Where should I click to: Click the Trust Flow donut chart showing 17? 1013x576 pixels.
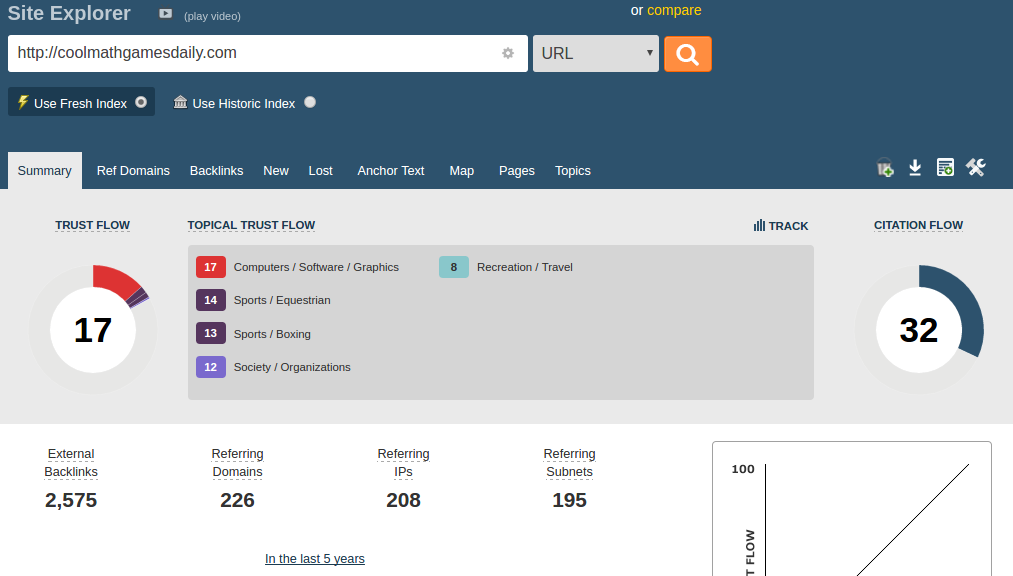[x=92, y=329]
